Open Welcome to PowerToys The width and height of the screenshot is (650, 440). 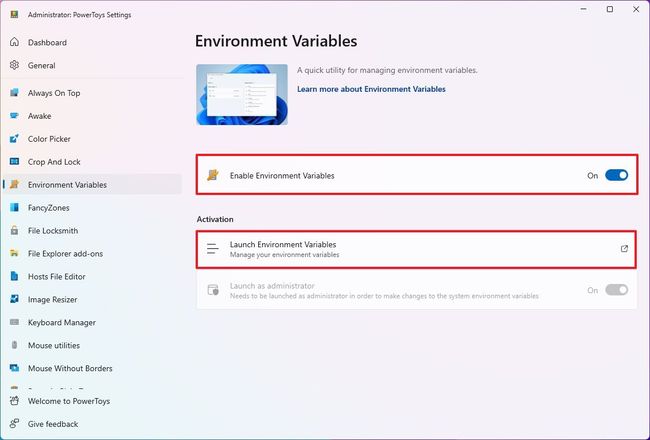pos(68,401)
